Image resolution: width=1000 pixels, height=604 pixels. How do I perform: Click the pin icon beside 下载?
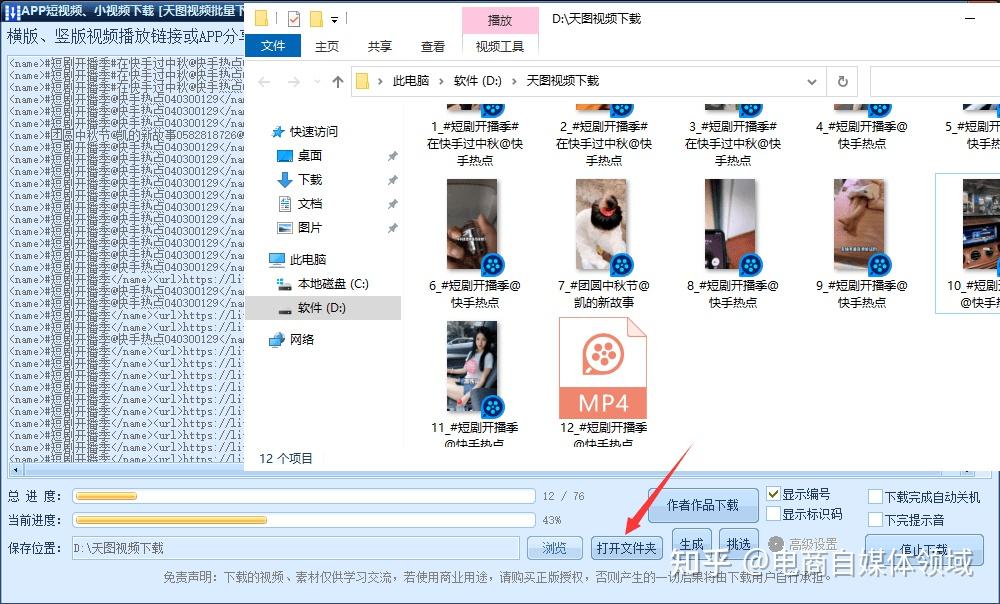[x=393, y=180]
